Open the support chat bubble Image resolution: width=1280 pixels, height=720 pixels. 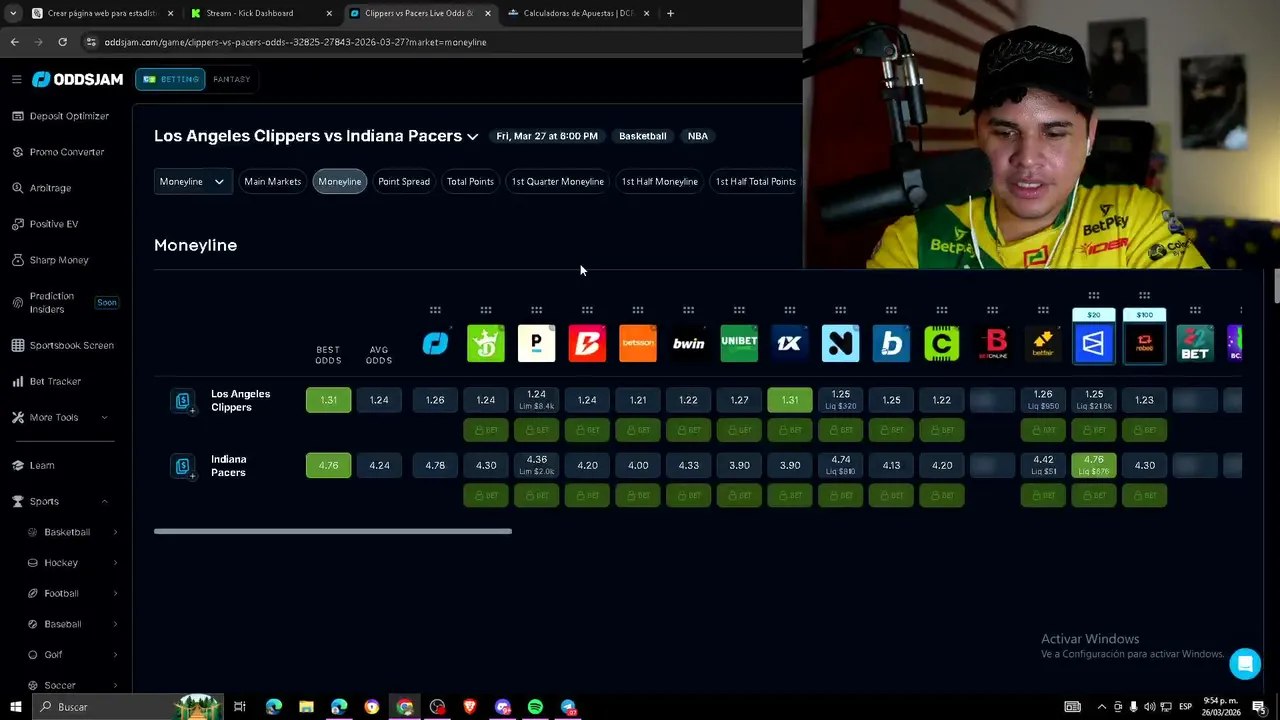click(1245, 663)
